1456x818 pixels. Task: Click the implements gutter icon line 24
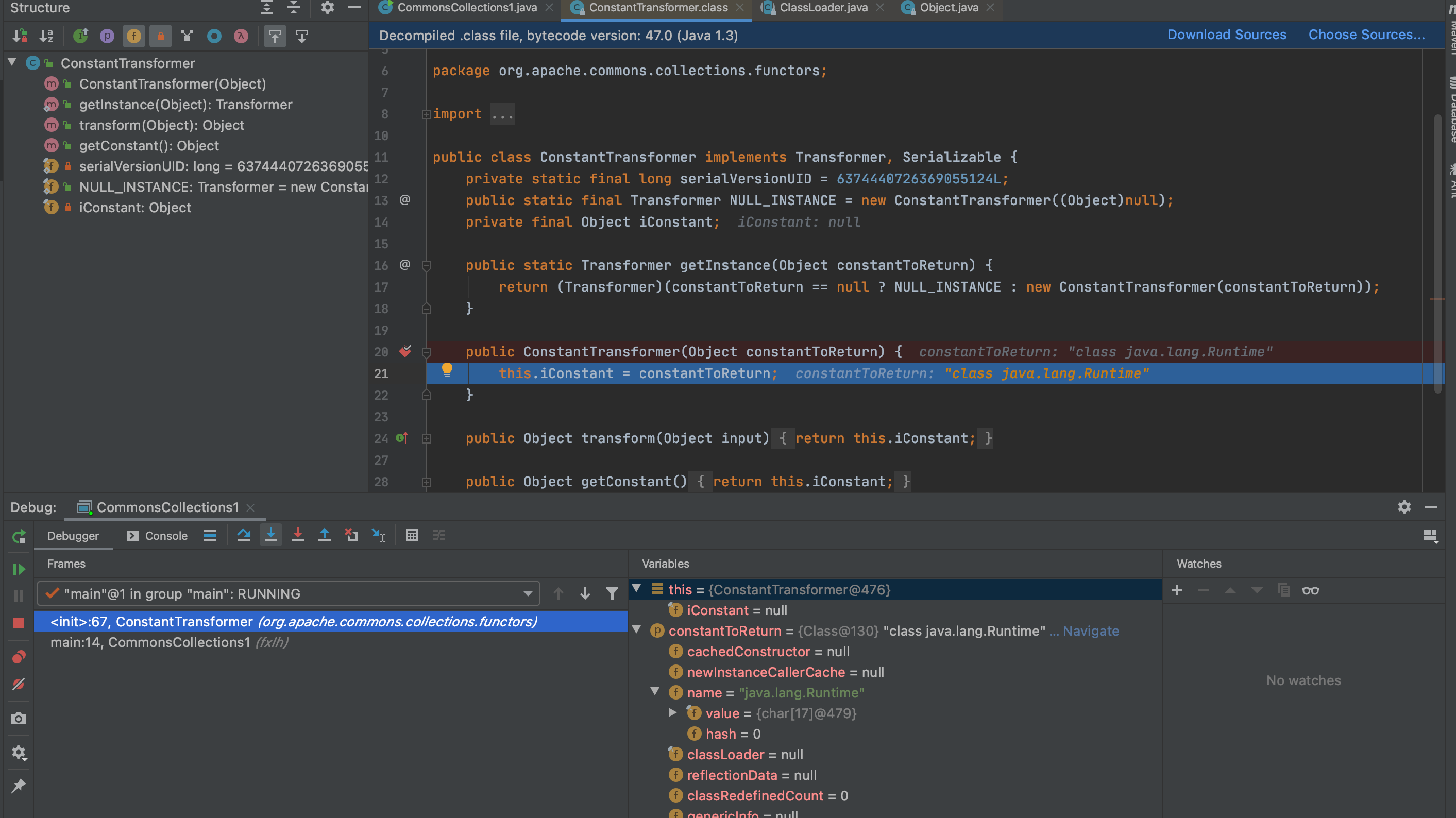(402, 438)
